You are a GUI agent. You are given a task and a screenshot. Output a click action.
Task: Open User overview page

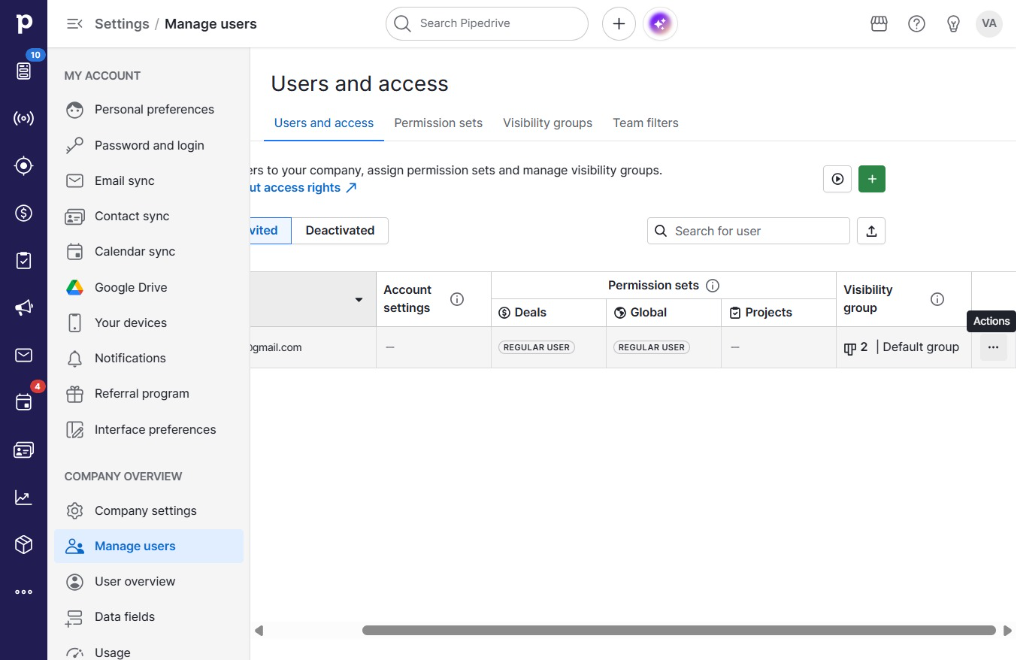(149, 582)
